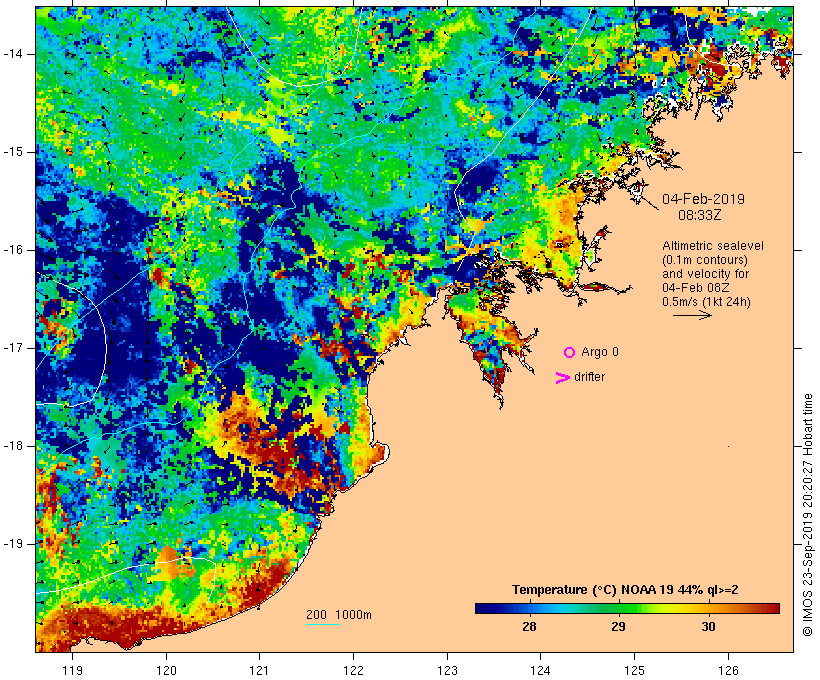This screenshot has height=680, width=820.
Task: Click the colorbar tick label 28
Action: 529,627
